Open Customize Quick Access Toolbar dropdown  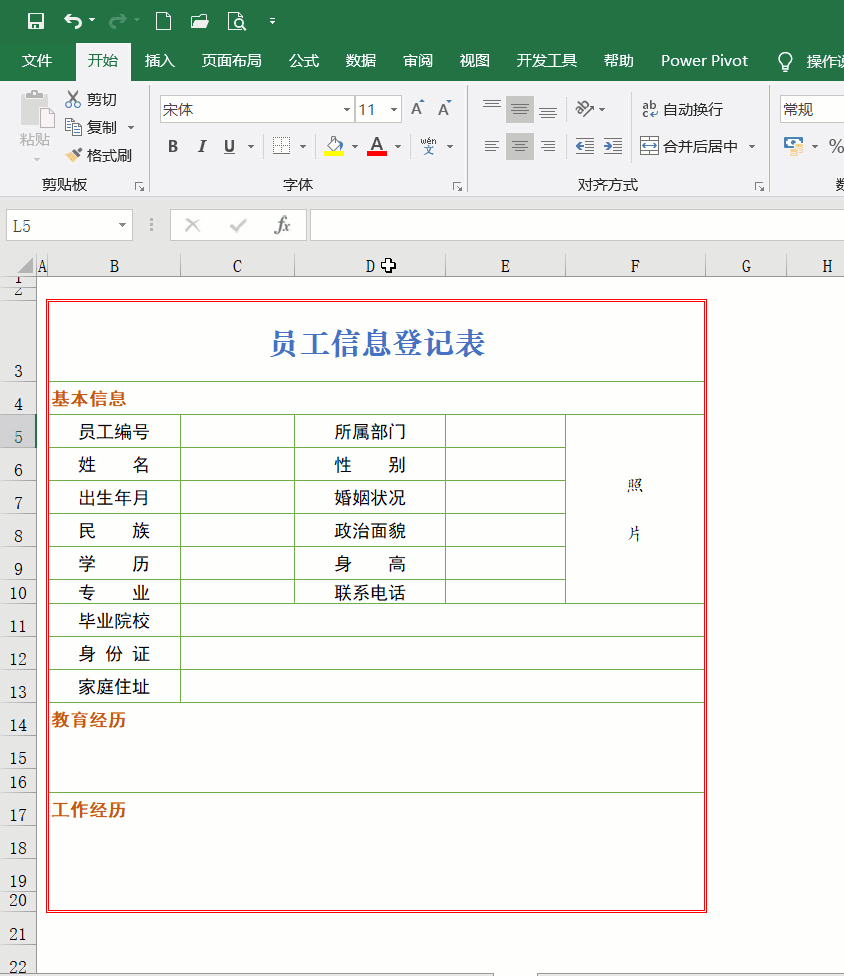[x=272, y=21]
